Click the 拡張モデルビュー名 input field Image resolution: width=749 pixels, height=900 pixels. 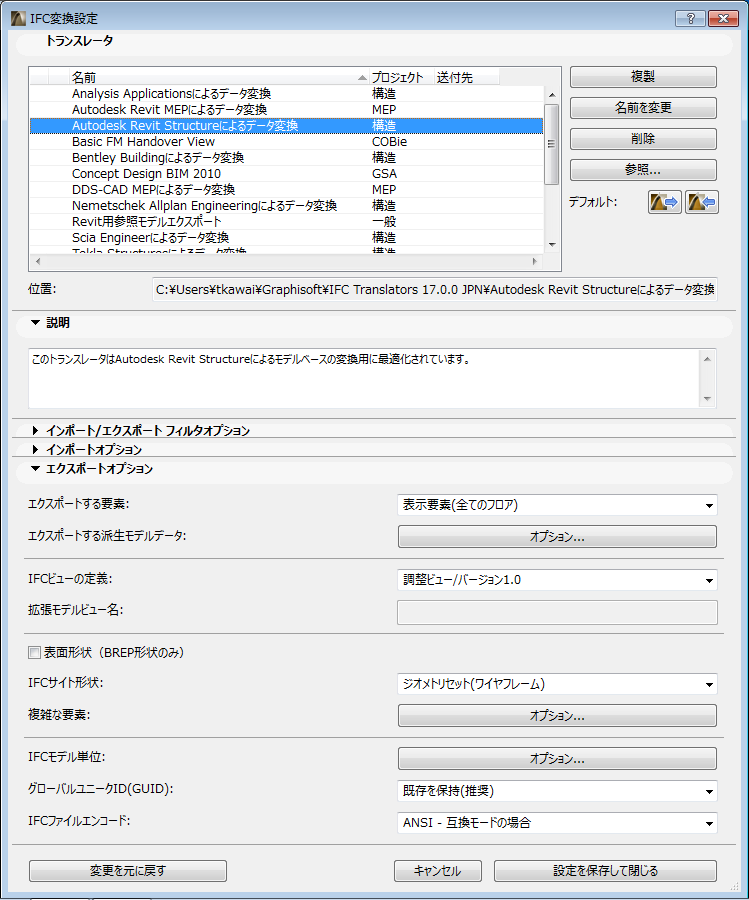(x=557, y=612)
